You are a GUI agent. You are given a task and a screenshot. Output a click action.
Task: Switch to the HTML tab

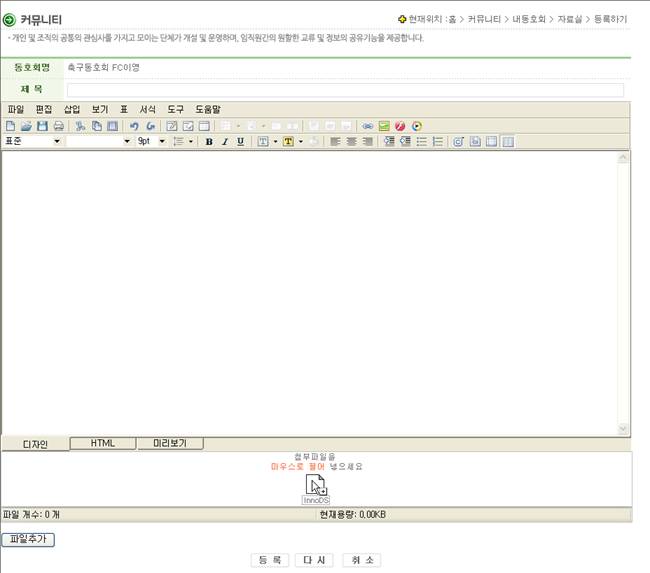(103, 443)
